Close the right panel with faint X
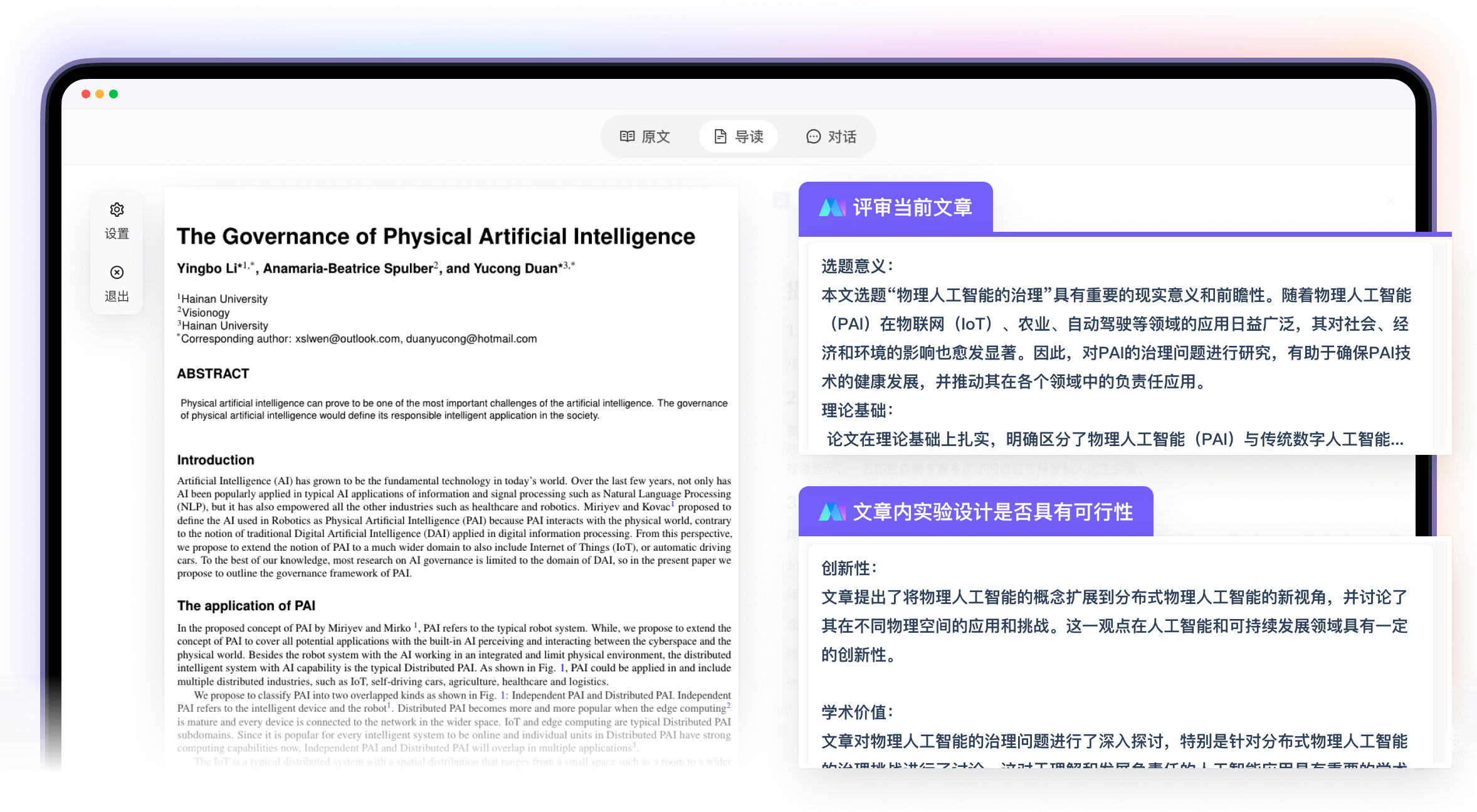Image resolution: width=1477 pixels, height=812 pixels. coord(1390,200)
